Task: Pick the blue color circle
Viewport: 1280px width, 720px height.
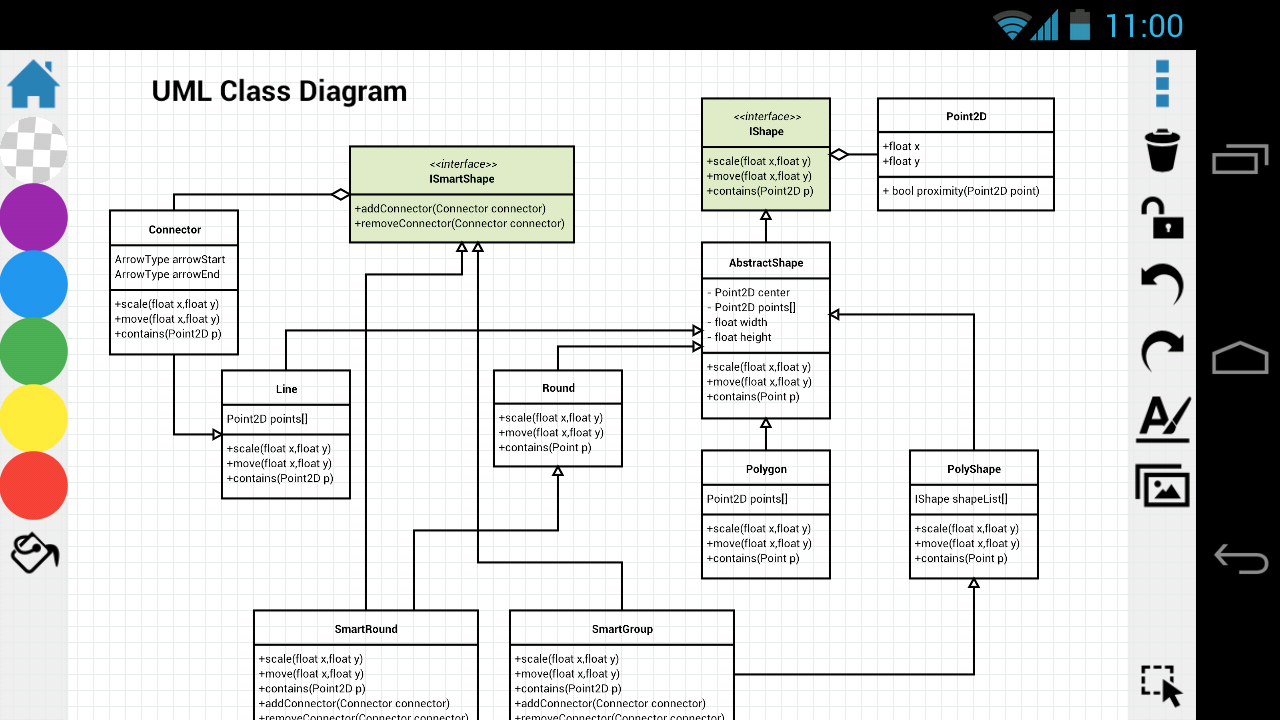Action: (33, 284)
